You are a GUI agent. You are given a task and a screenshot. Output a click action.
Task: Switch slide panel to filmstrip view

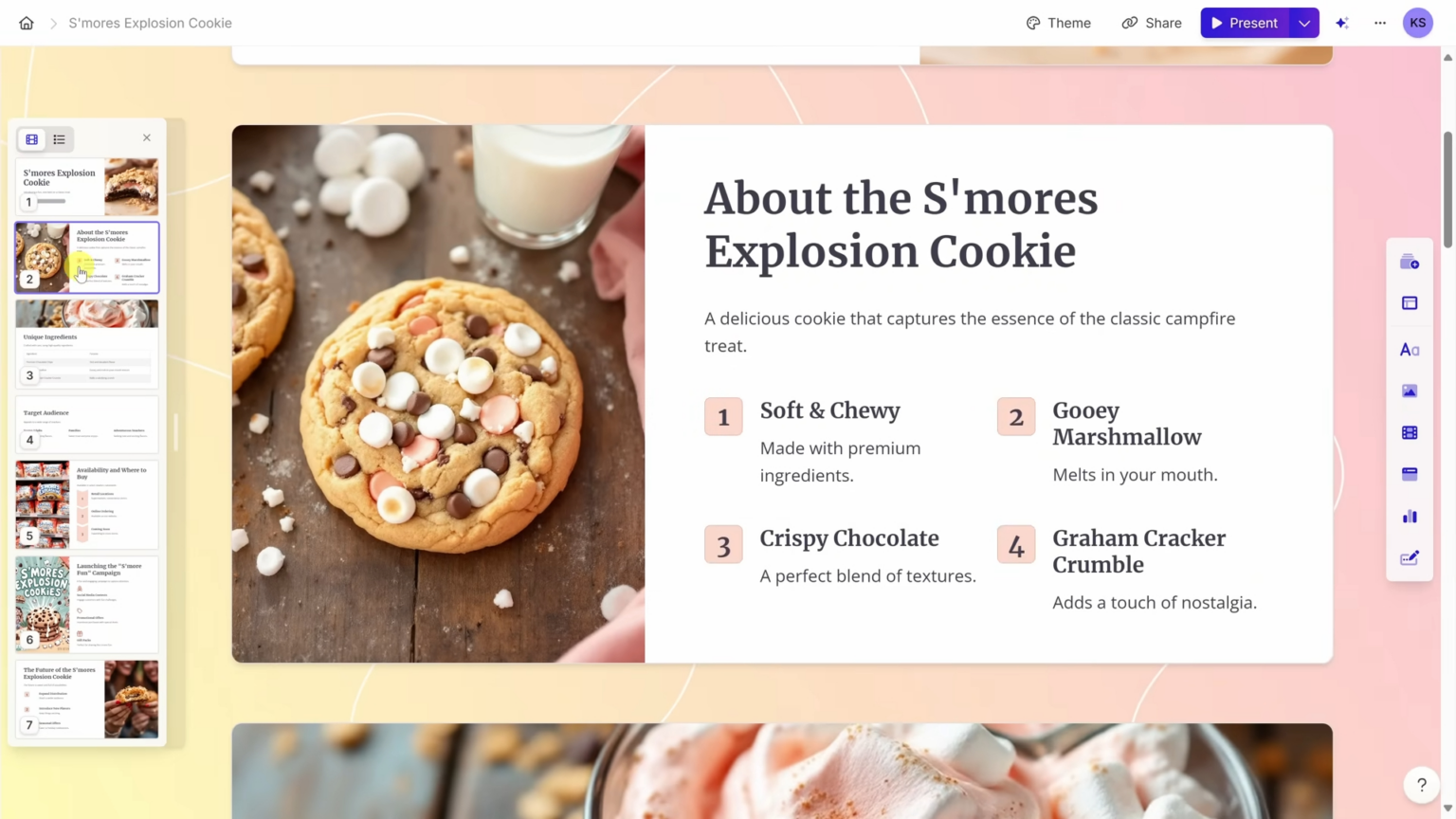click(32, 139)
